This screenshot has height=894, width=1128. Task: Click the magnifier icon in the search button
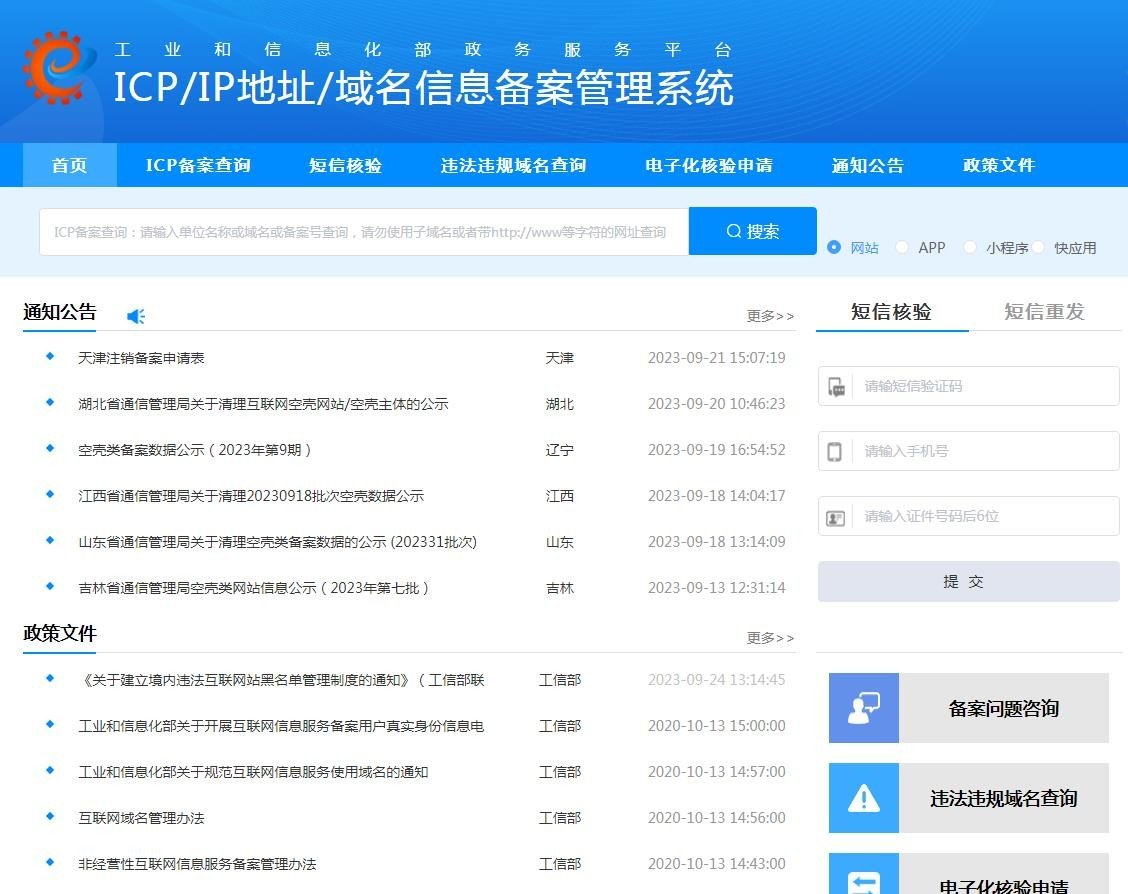tap(733, 231)
